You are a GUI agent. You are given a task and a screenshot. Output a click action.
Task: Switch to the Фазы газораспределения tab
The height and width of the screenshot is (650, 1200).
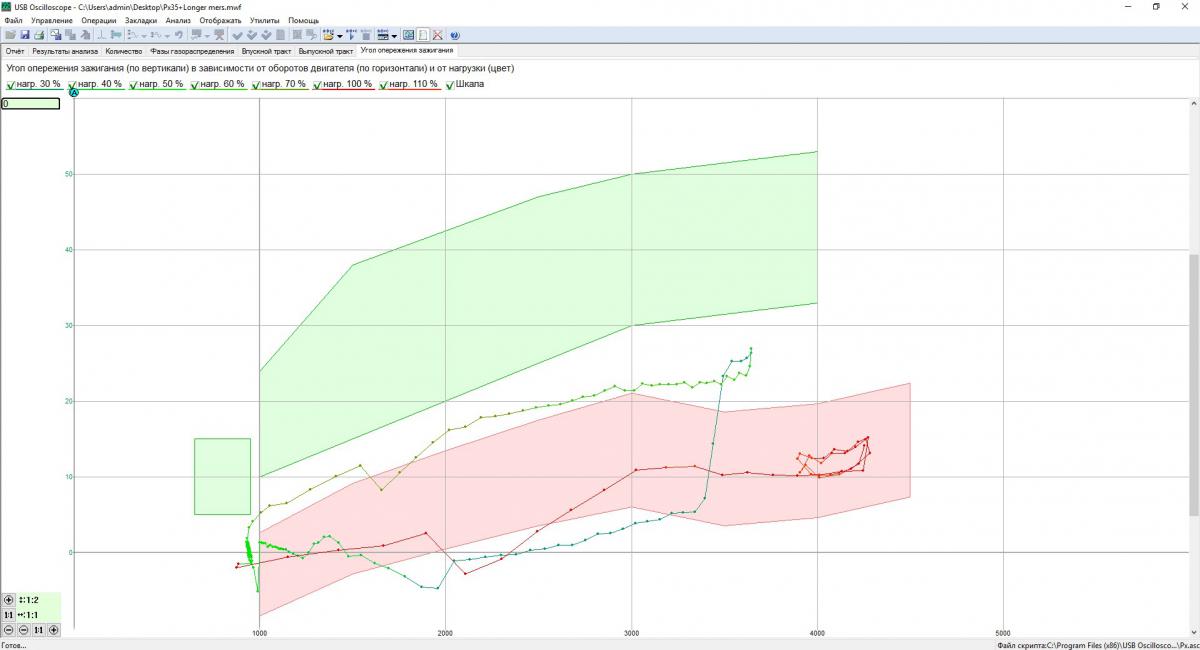(192, 50)
